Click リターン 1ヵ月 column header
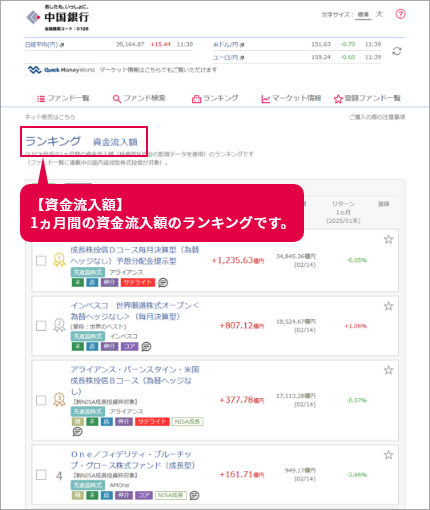Screen dimensions: 430x510 pyautogui.click(x=343, y=212)
